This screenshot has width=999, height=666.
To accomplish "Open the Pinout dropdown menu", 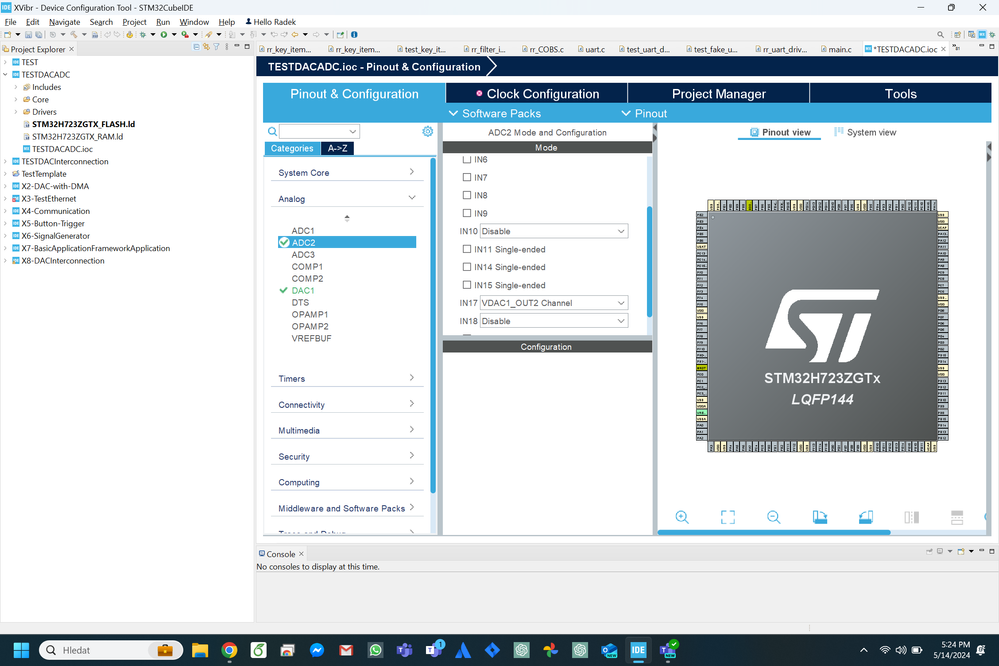I will [x=644, y=113].
